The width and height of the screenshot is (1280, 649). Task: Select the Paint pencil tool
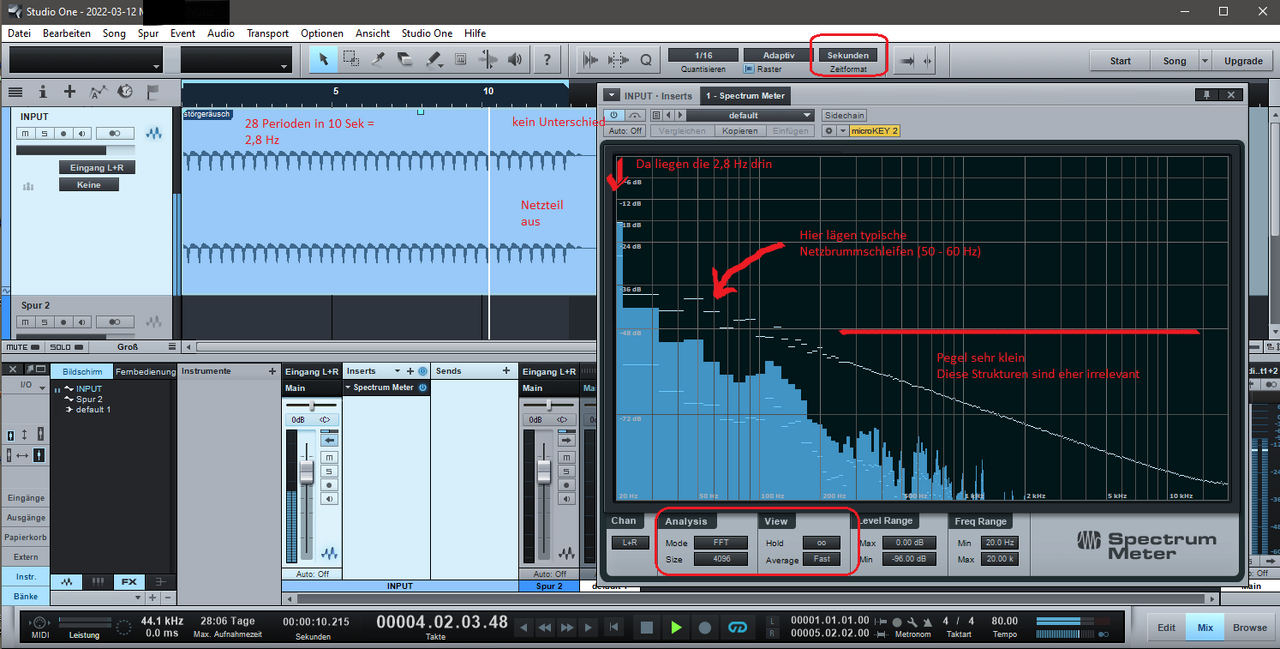pyautogui.click(x=433, y=59)
